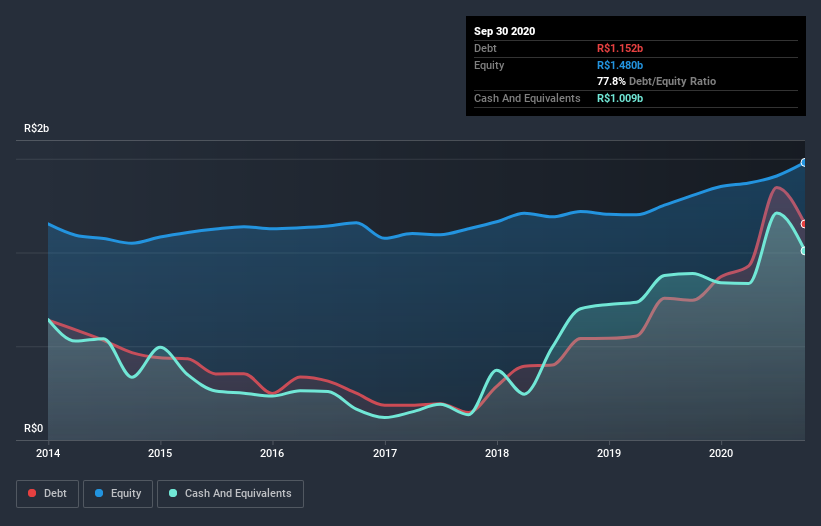Click the R$0 y-axis label
The height and width of the screenshot is (526, 821).
coord(34,428)
